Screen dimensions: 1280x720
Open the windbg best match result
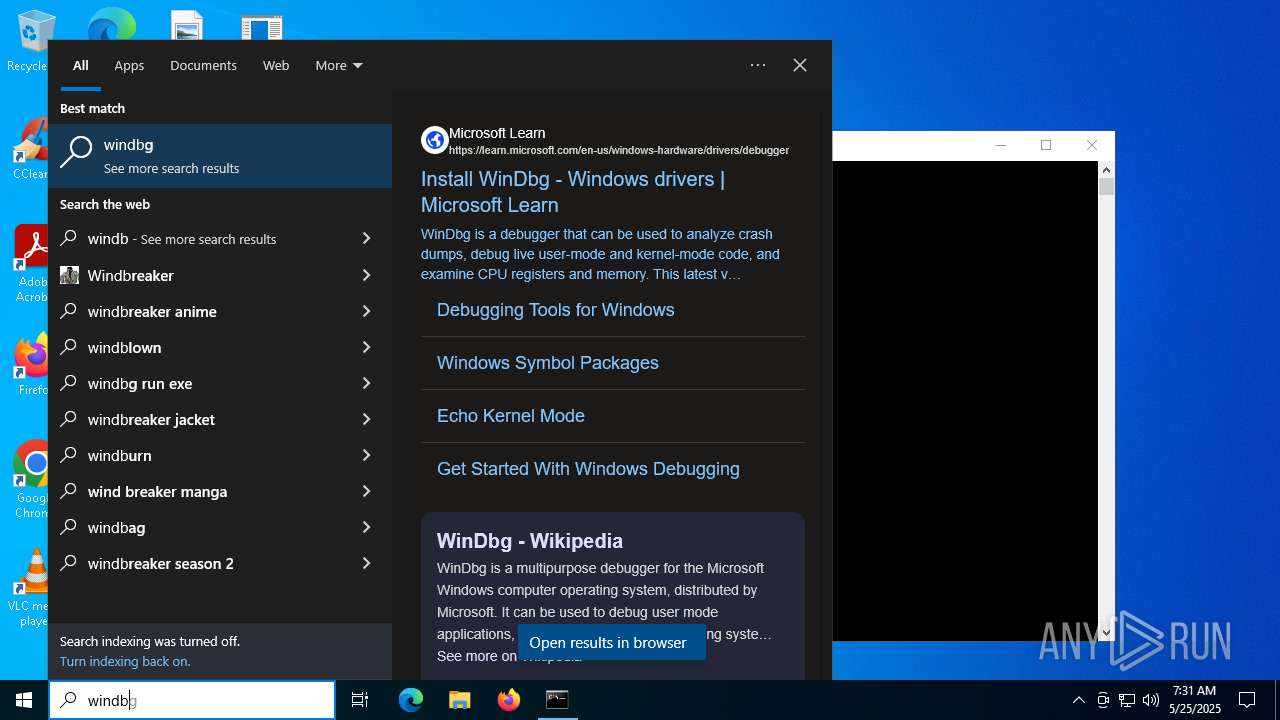(220, 156)
